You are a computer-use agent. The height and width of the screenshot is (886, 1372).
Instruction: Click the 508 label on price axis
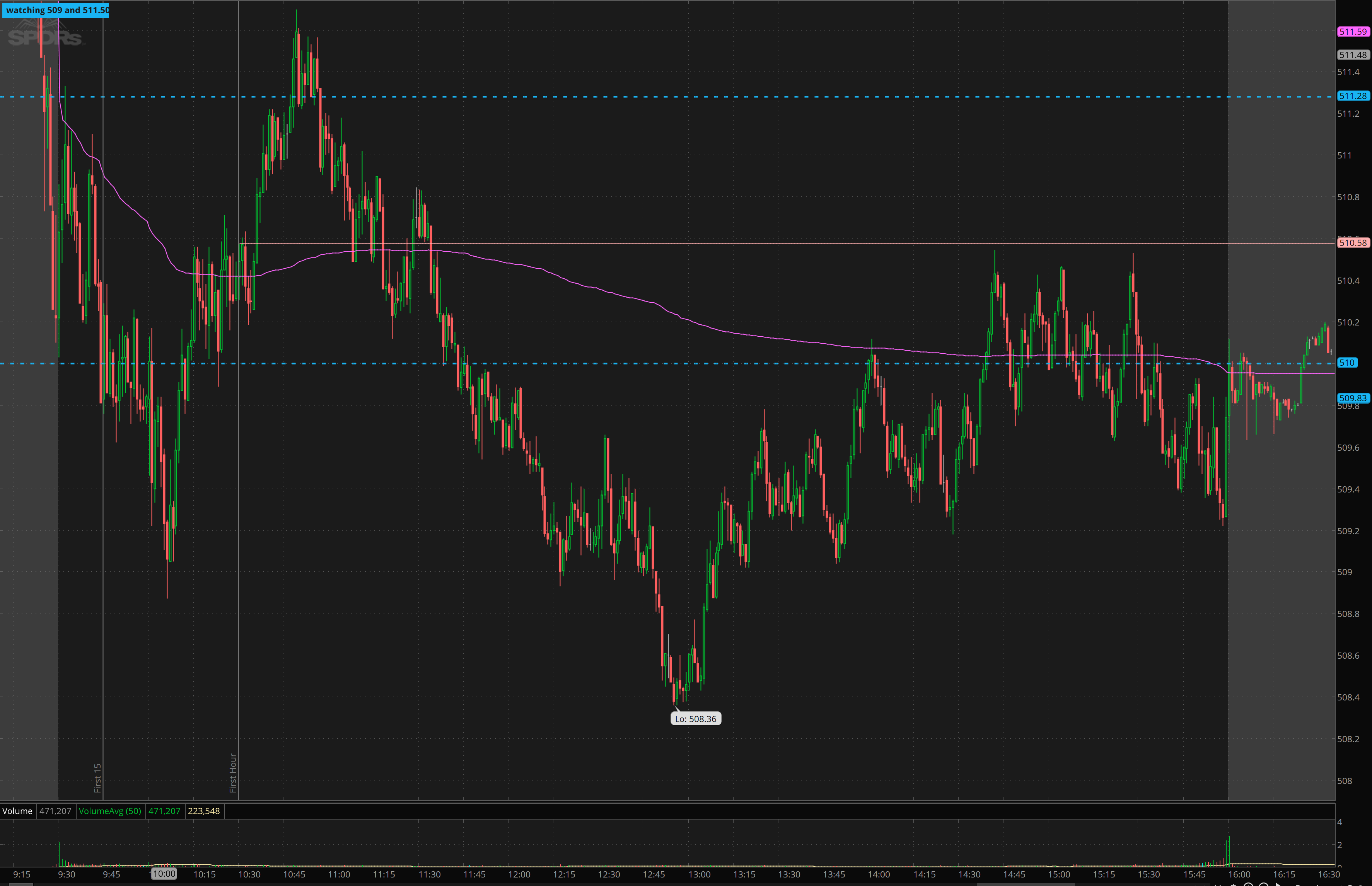point(1345,781)
